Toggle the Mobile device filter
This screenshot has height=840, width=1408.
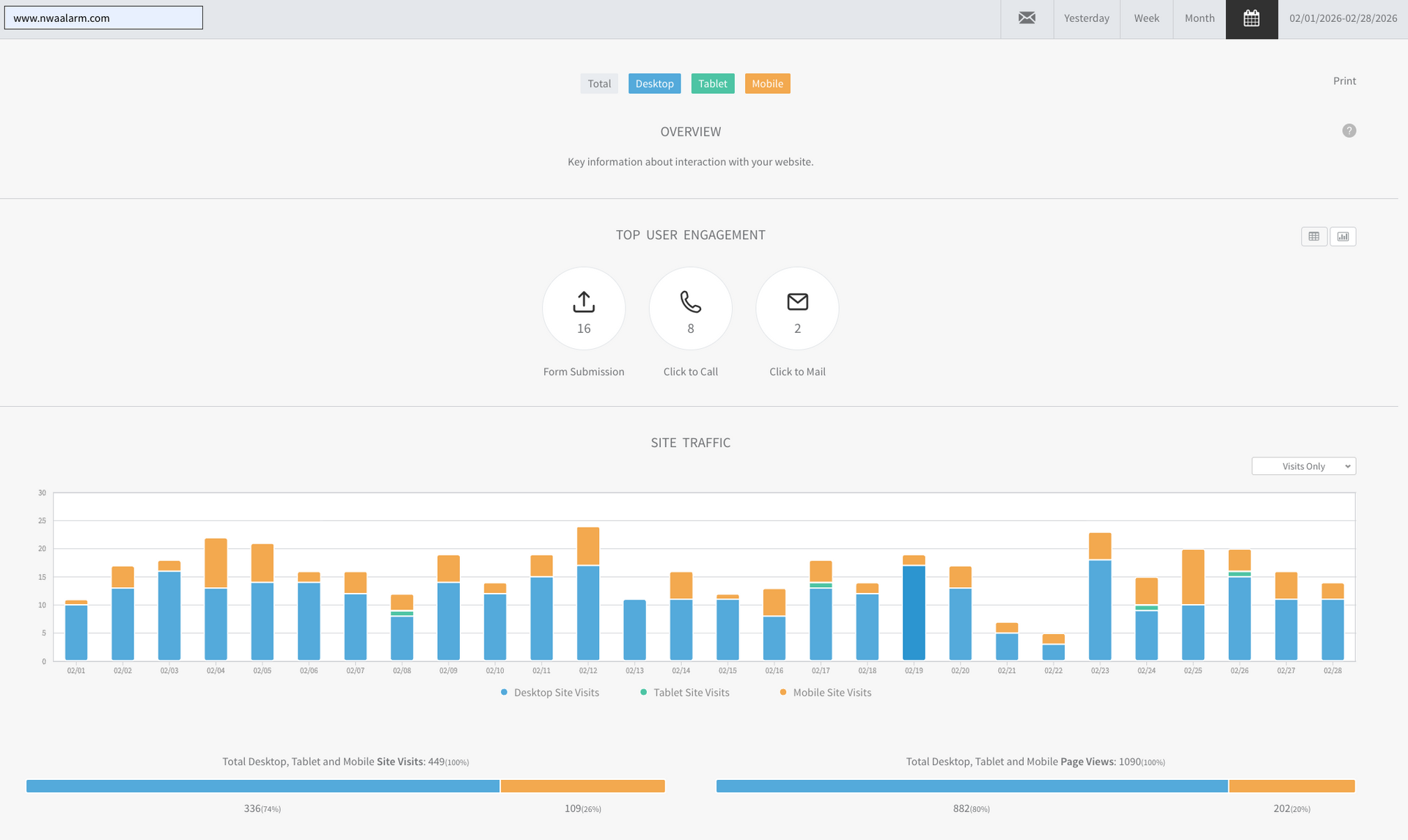pyautogui.click(x=767, y=84)
